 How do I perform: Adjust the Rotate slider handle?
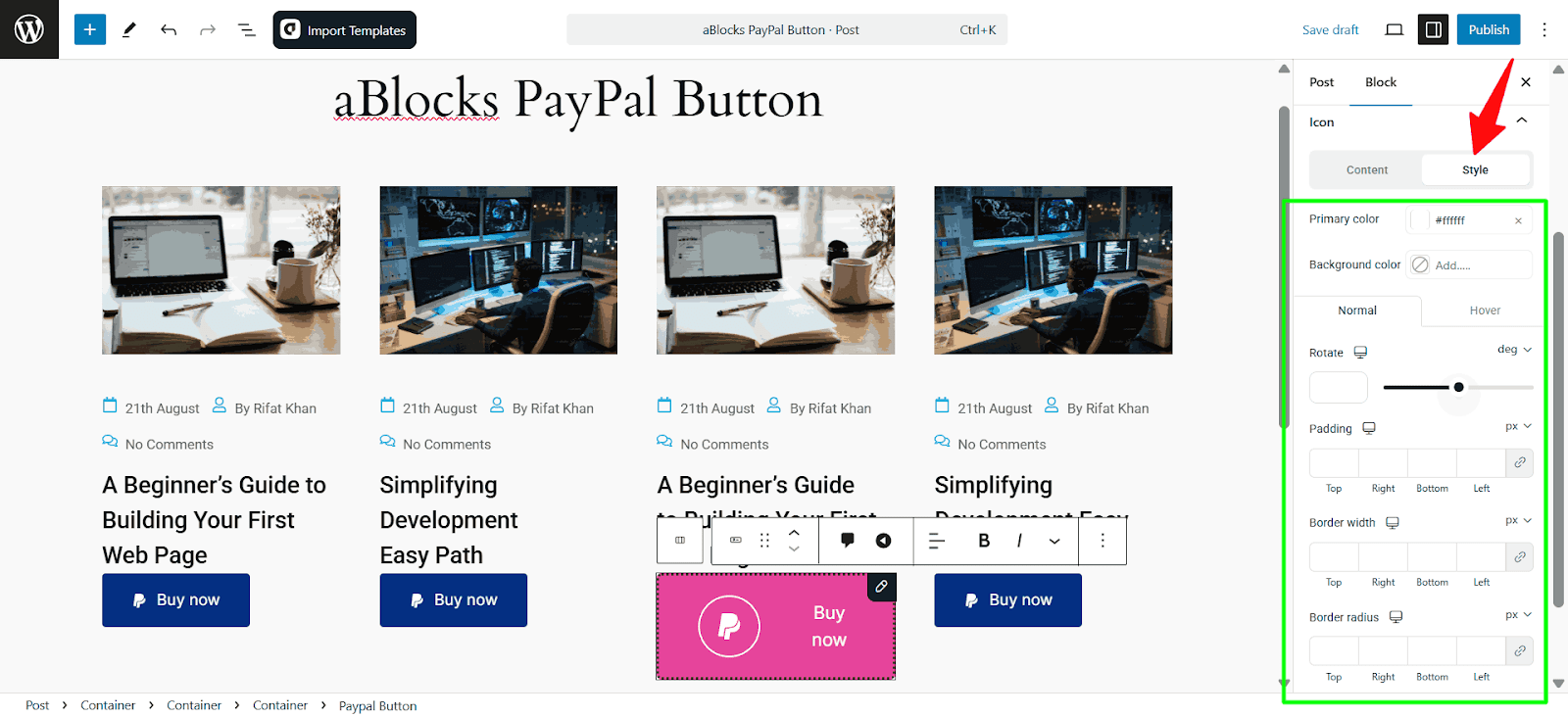(x=1458, y=387)
